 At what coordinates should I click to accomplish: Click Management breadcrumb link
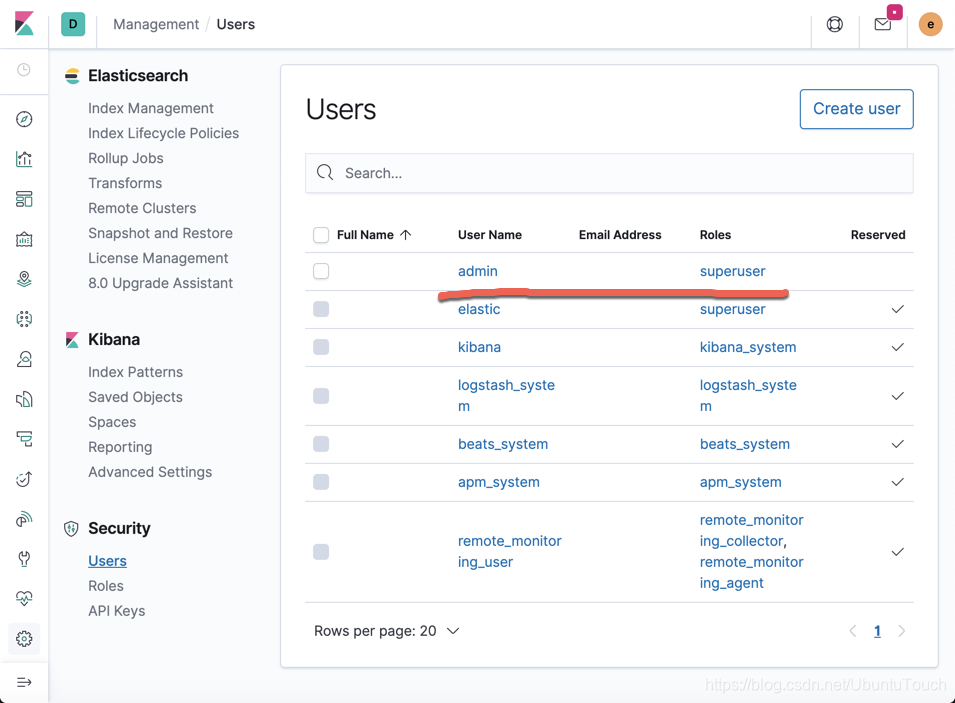click(x=156, y=24)
